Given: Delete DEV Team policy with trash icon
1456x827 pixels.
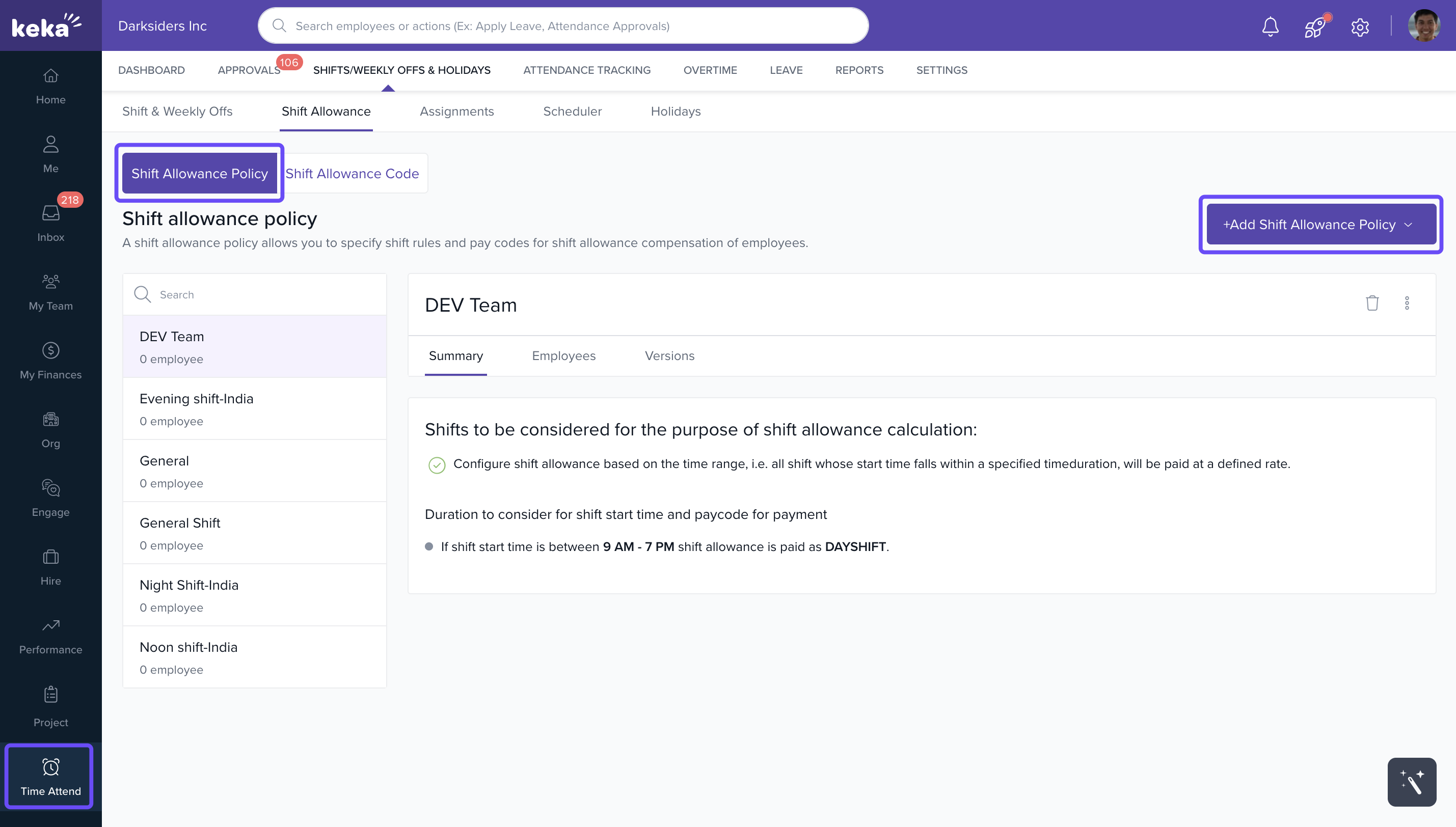Looking at the screenshot, I should (x=1372, y=304).
